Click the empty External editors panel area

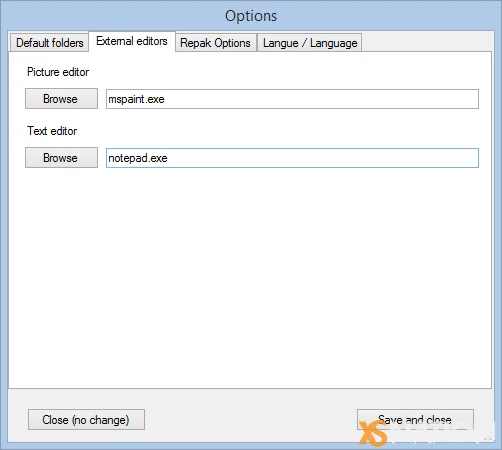pos(250,277)
